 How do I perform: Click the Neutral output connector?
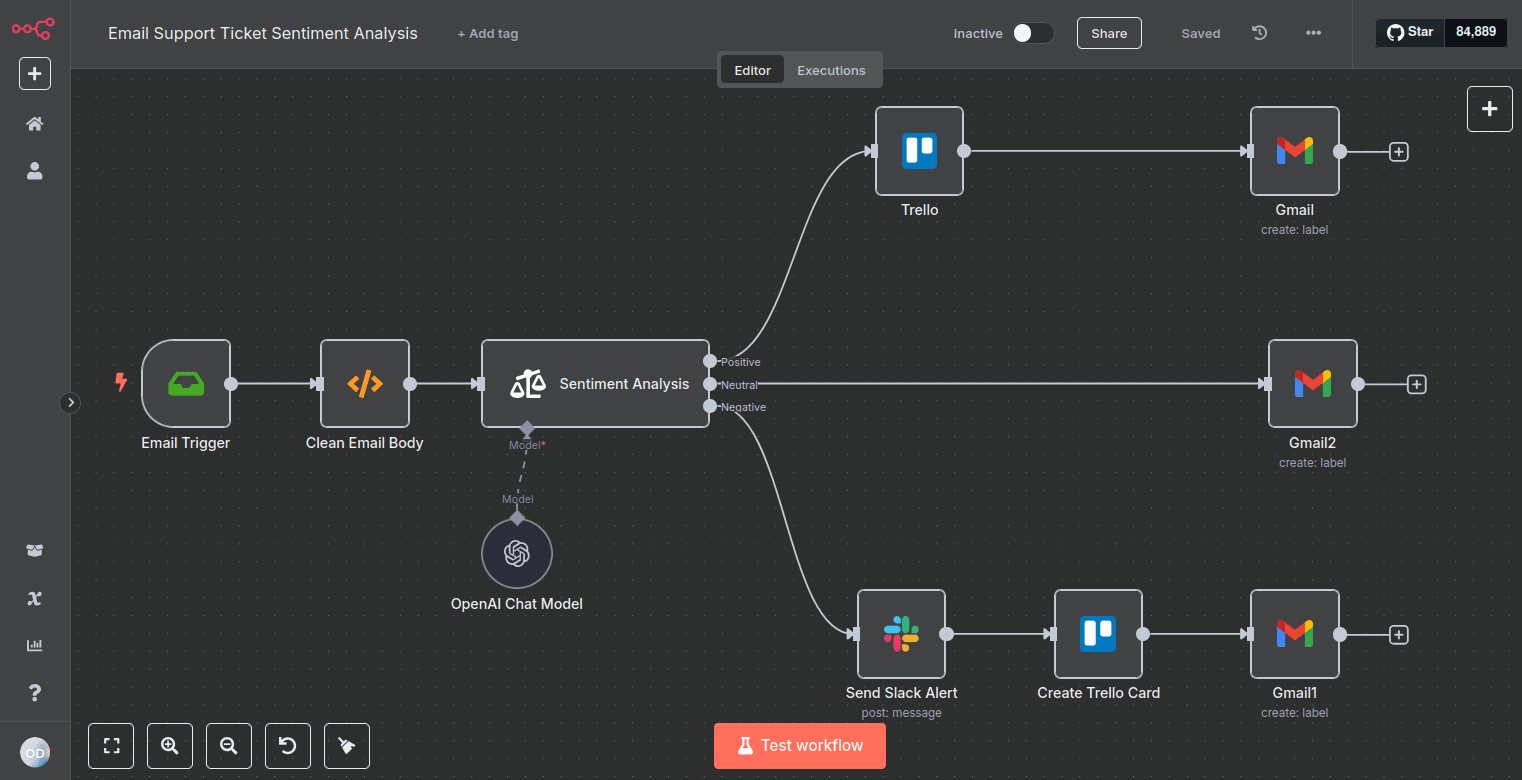(x=710, y=384)
